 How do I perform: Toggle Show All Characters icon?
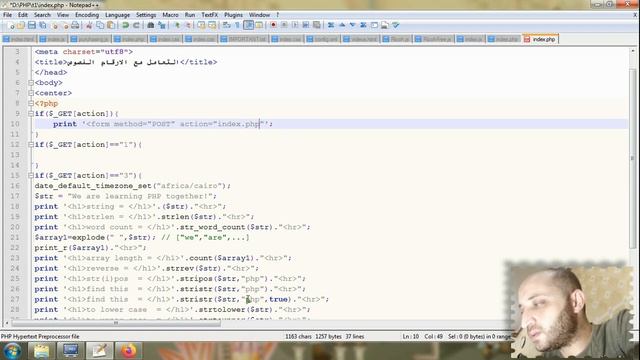click(x=238, y=25)
